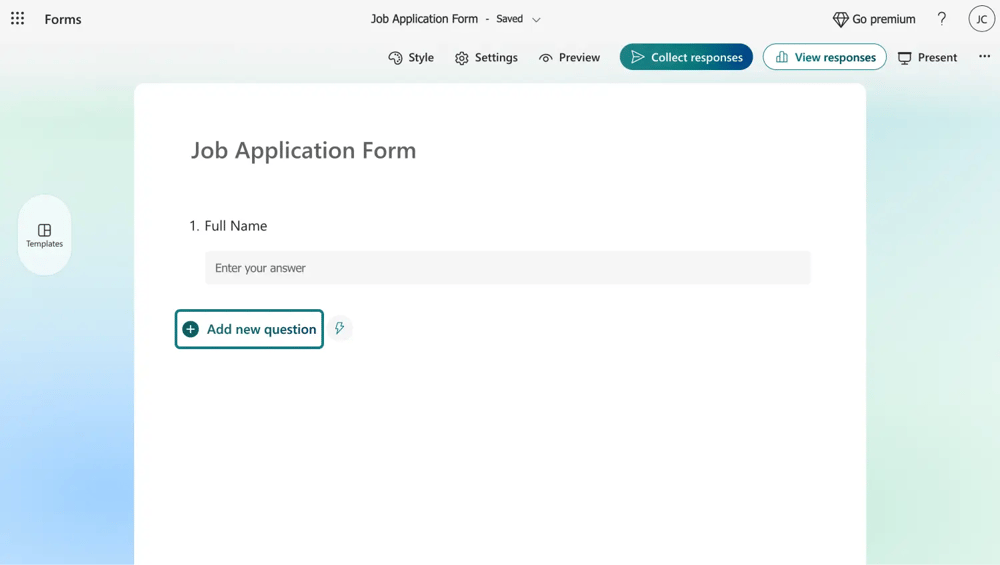Click the Collect responses button

pyautogui.click(x=686, y=57)
